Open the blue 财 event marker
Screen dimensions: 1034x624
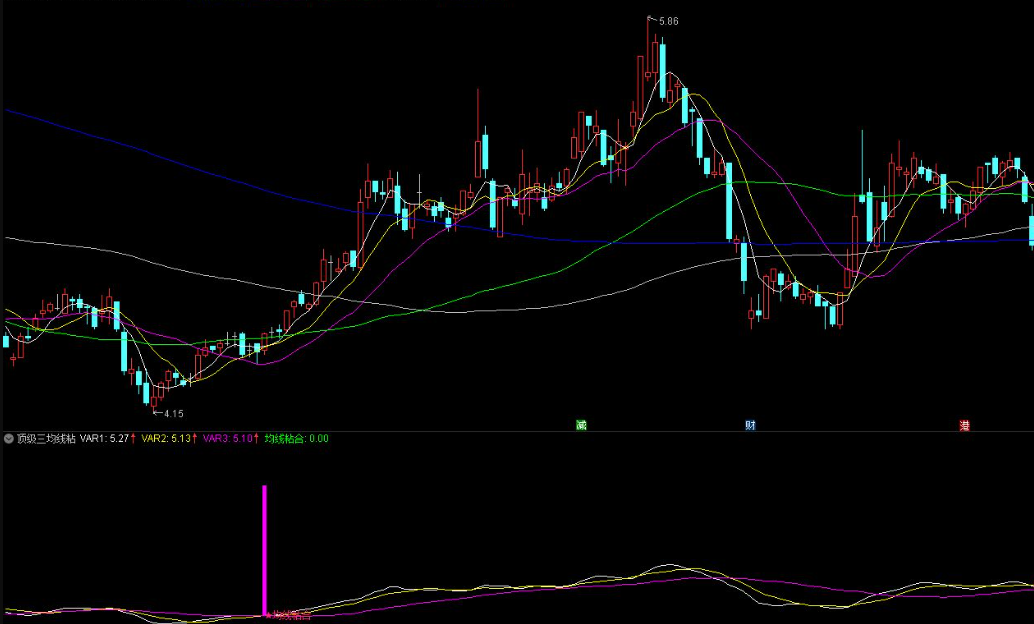tap(750, 425)
